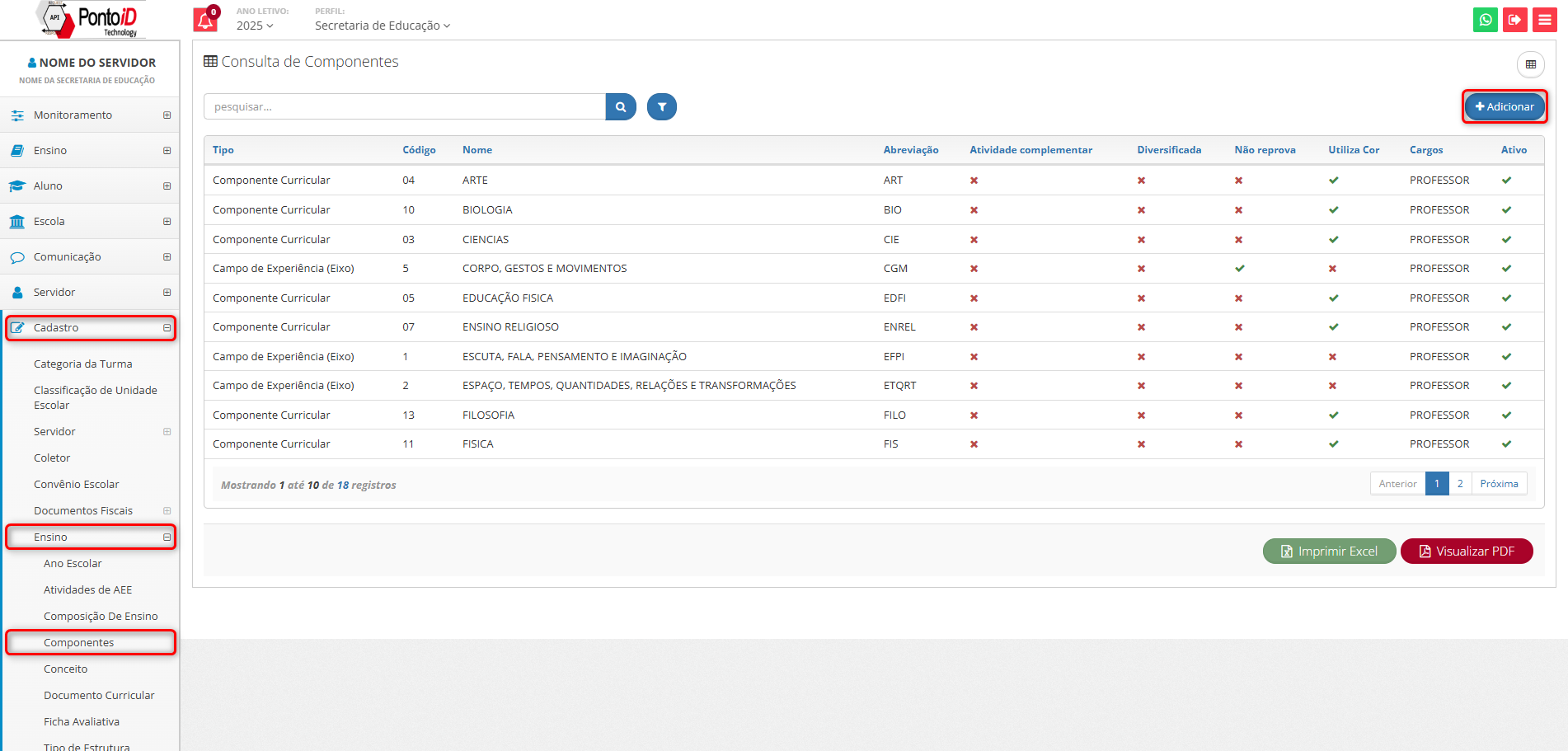This screenshot has height=751, width=1568.
Task: Click the PontoiD Technology logo
Action: tap(91, 20)
